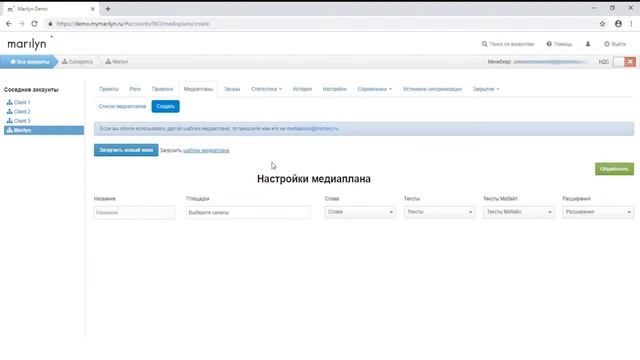640x360 pixels.
Task: Open a new browser tab with plus
Action: tap(108, 9)
